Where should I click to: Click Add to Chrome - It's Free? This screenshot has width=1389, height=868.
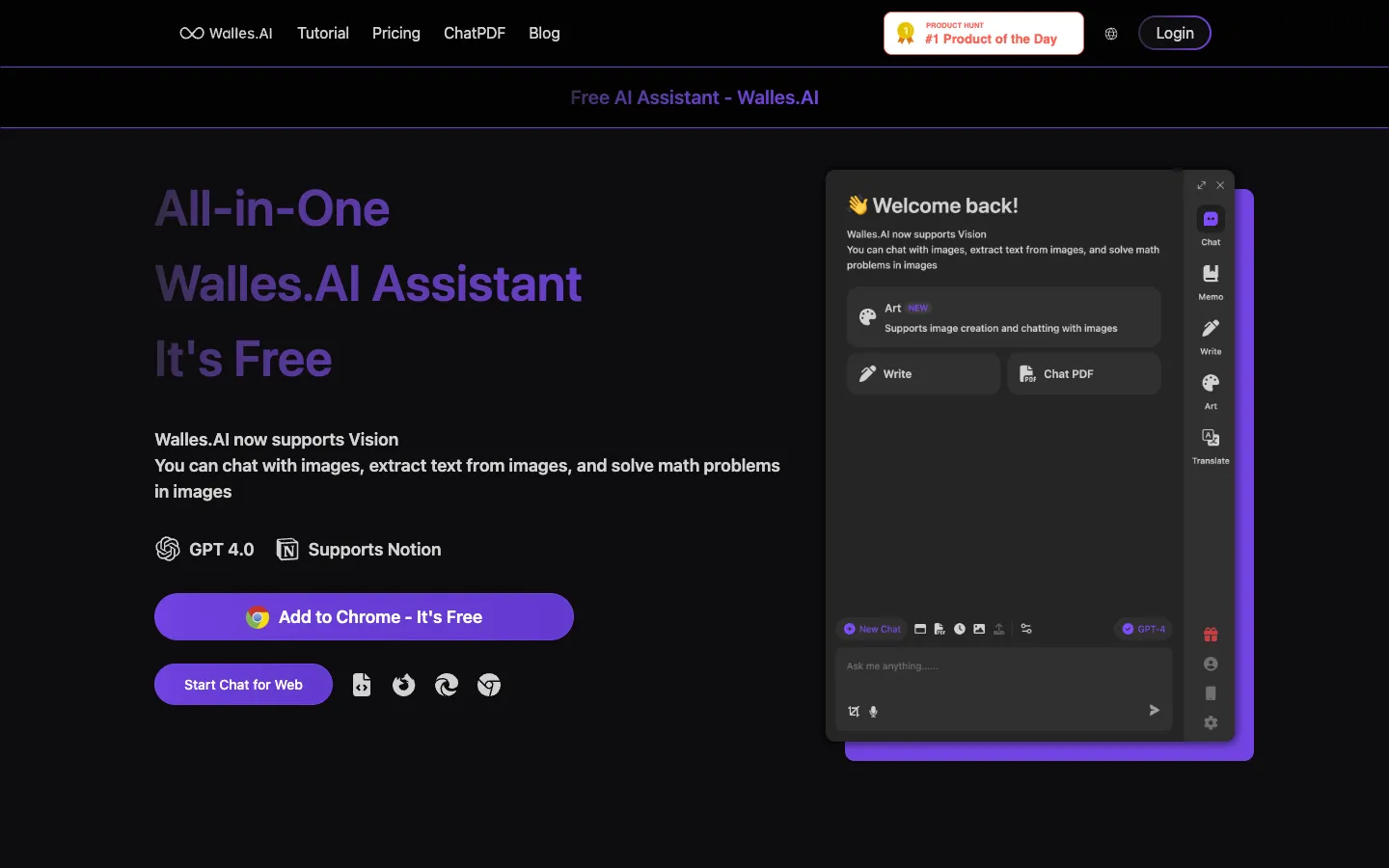point(364,616)
